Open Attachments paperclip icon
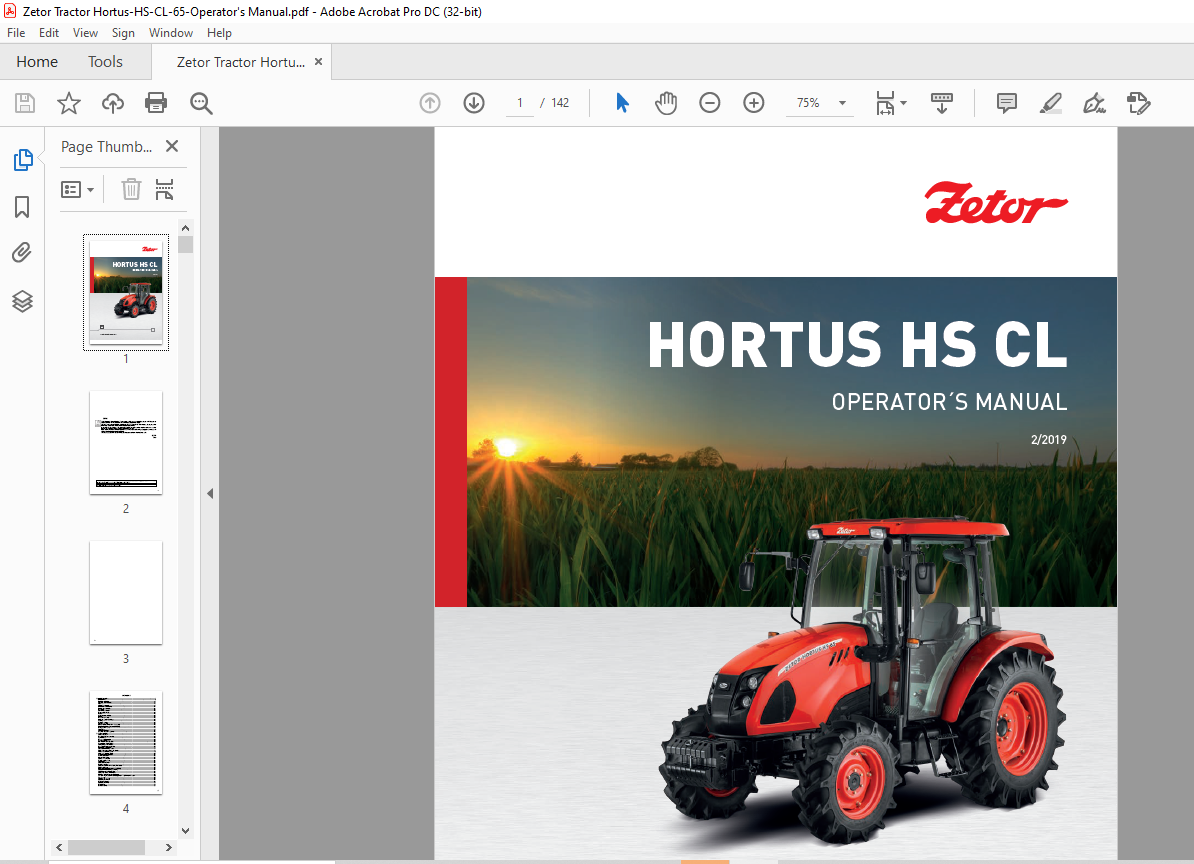This screenshot has height=864, width=1194. pyautogui.click(x=22, y=253)
